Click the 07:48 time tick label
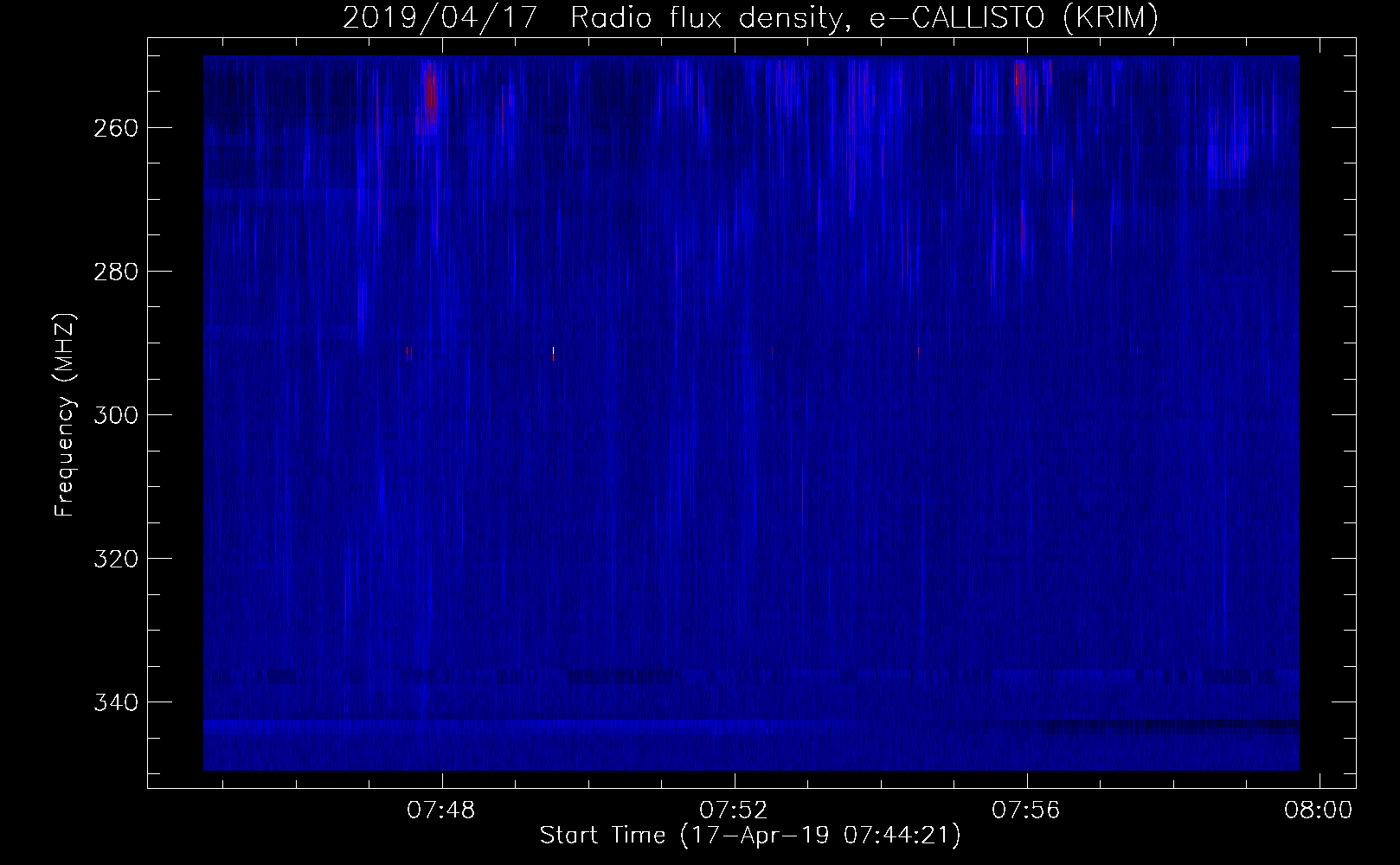The height and width of the screenshot is (865, 1400). [442, 811]
